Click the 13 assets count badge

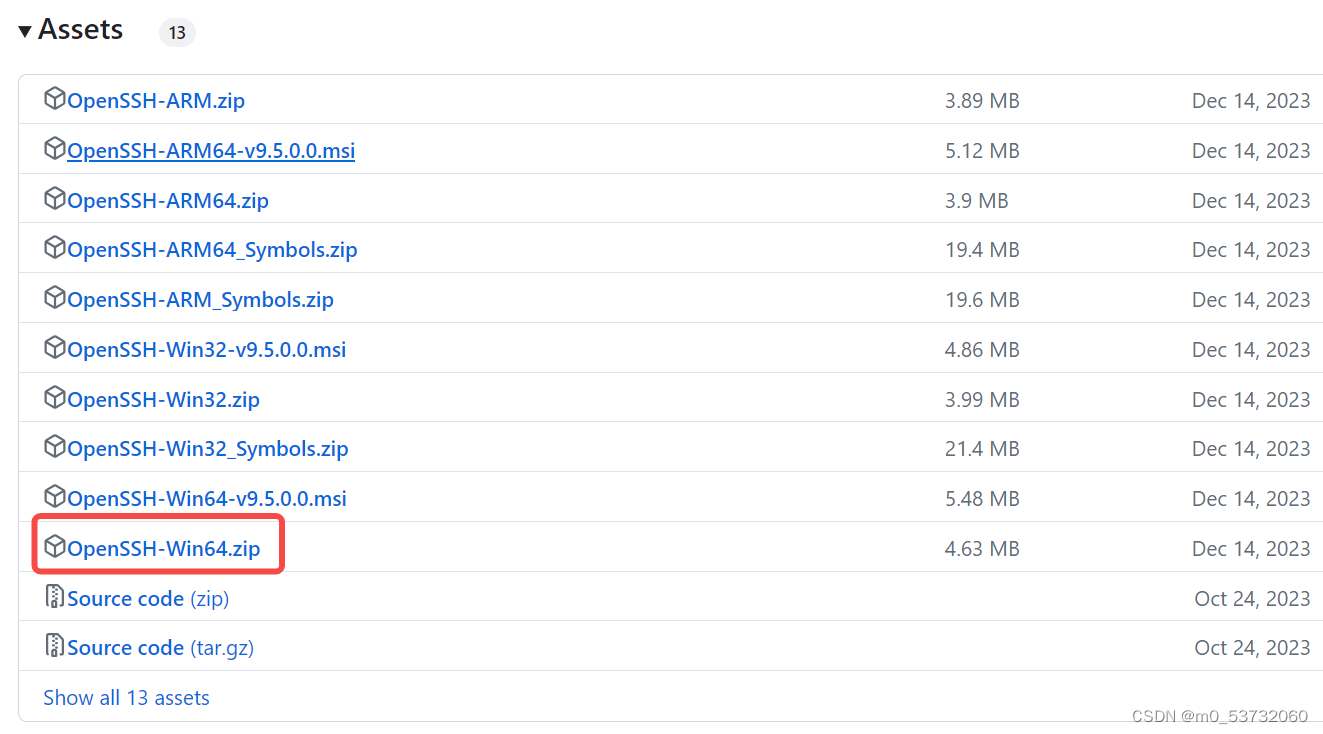coord(177,32)
